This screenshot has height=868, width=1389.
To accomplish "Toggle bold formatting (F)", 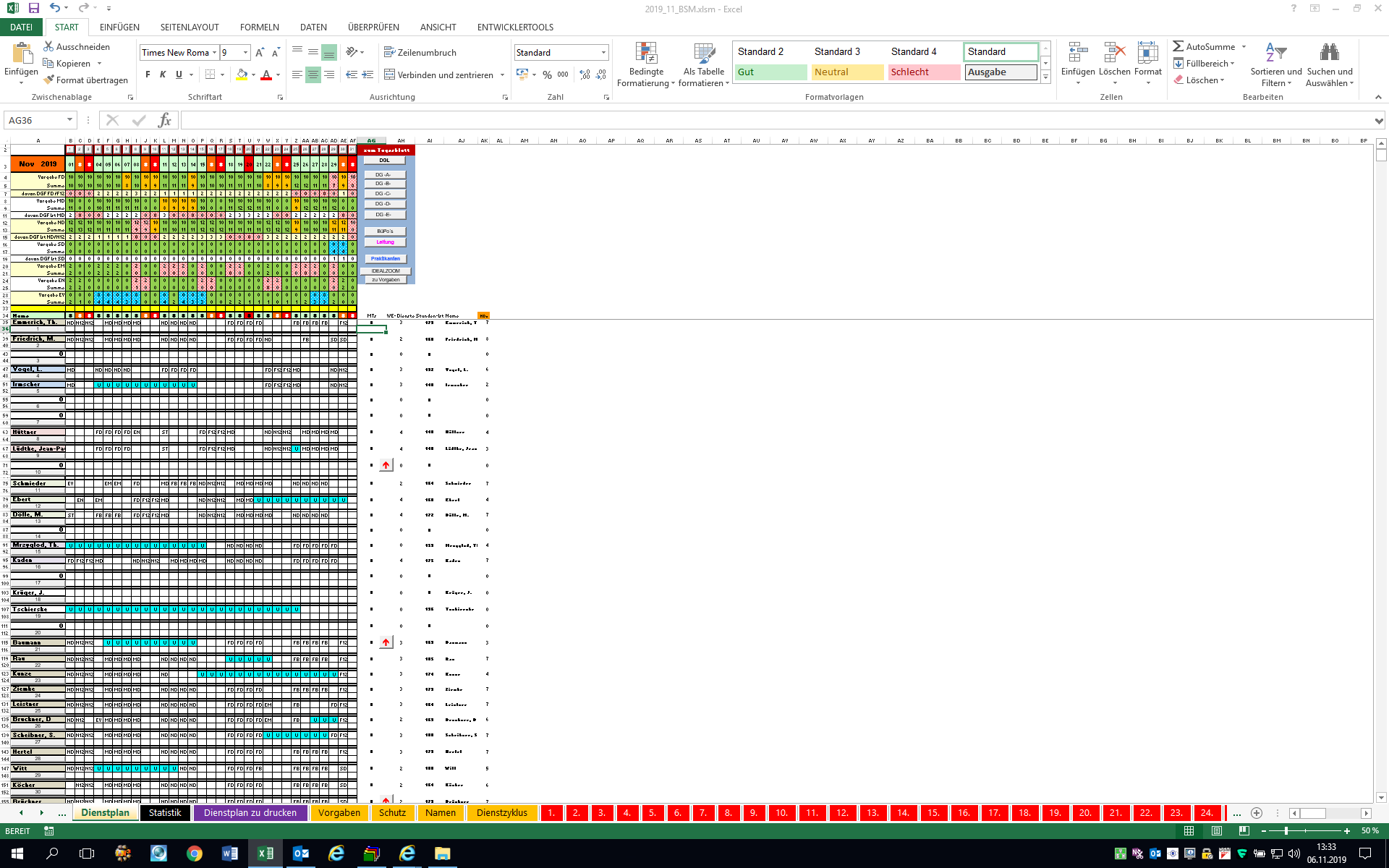I will click(148, 75).
